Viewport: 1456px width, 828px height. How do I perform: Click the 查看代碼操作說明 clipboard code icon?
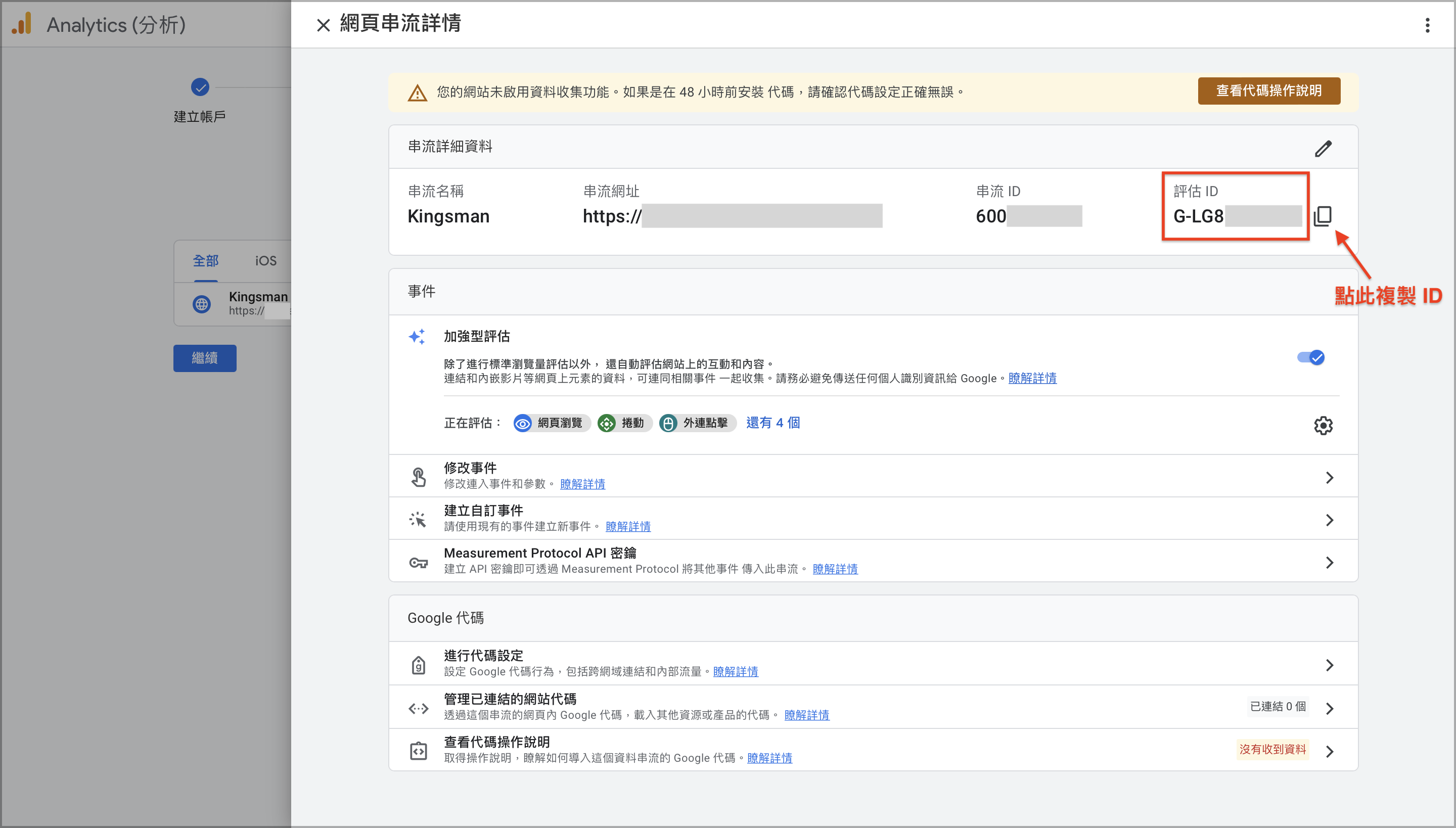(418, 751)
